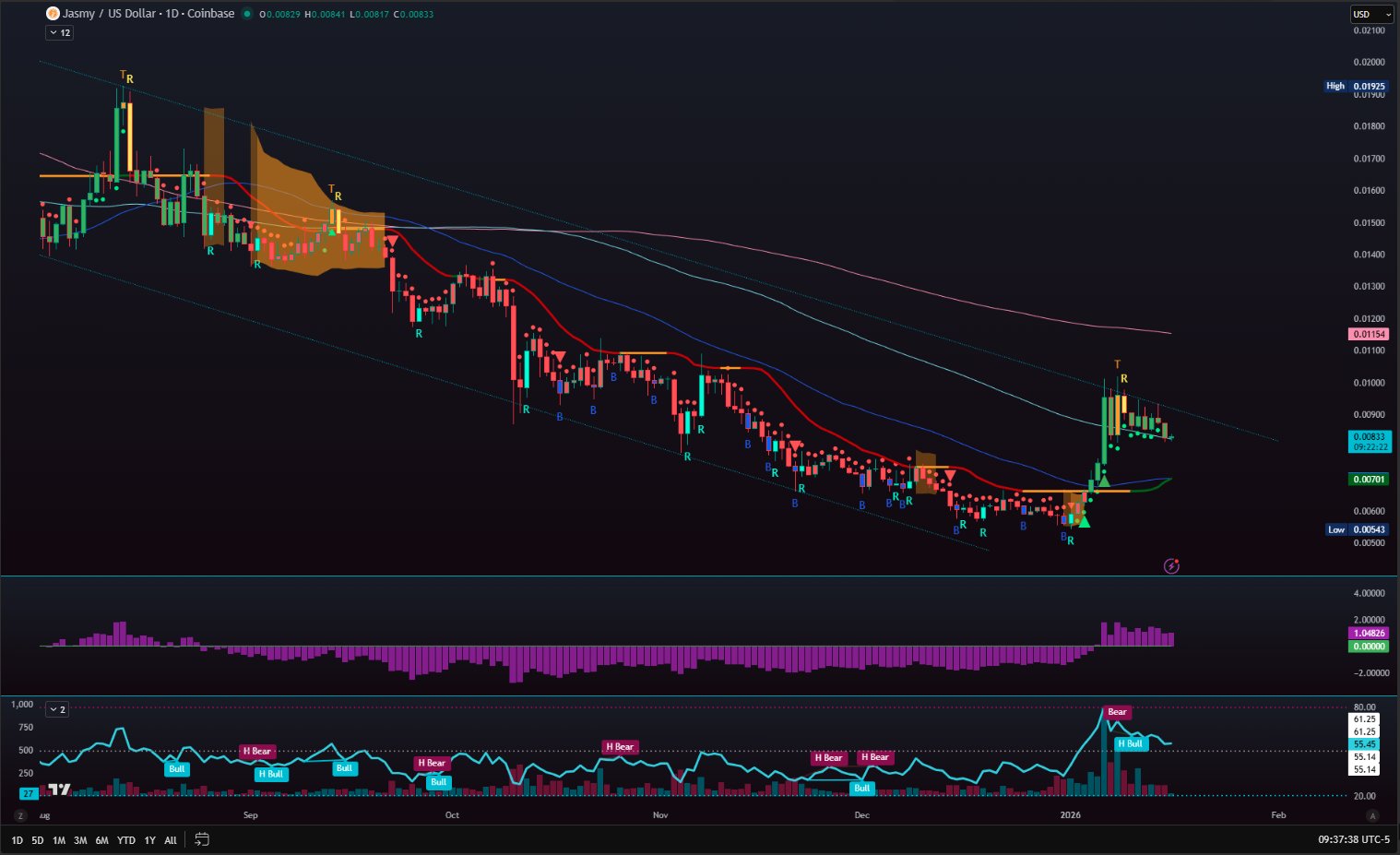Open the Jasmy / US Dollar symbol title

click(148, 14)
